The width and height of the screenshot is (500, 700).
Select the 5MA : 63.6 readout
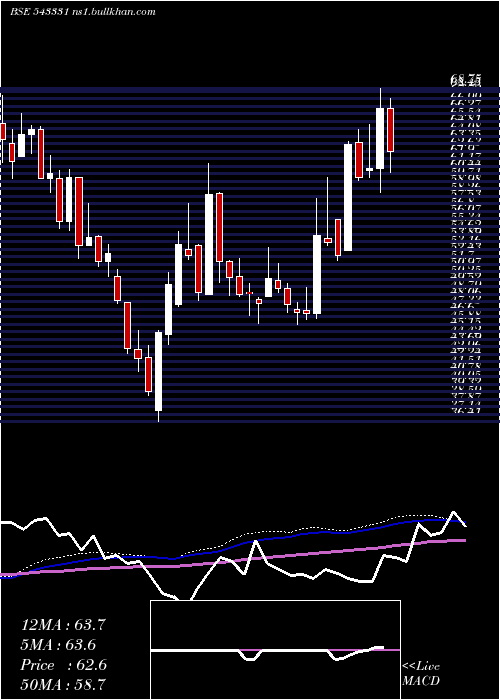click(x=58, y=645)
